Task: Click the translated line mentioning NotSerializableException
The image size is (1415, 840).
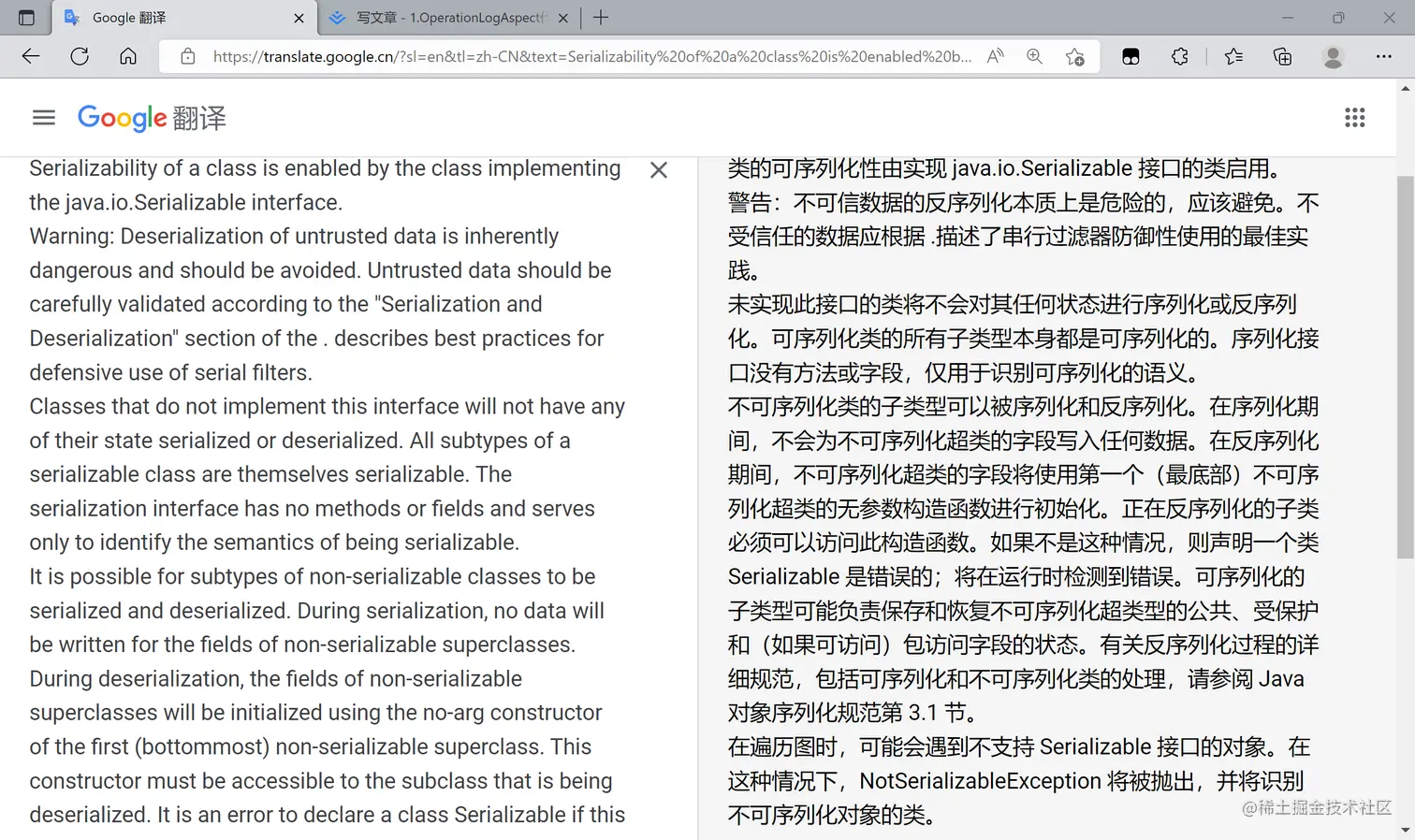Action: coord(1016,781)
